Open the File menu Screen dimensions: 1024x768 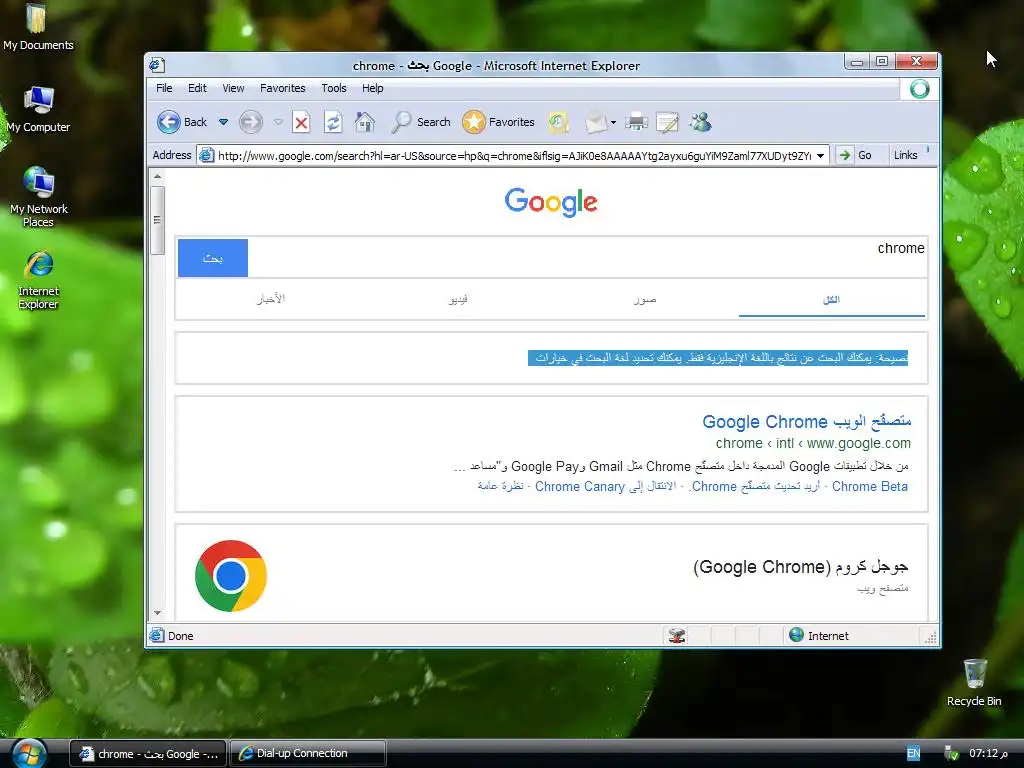point(164,88)
